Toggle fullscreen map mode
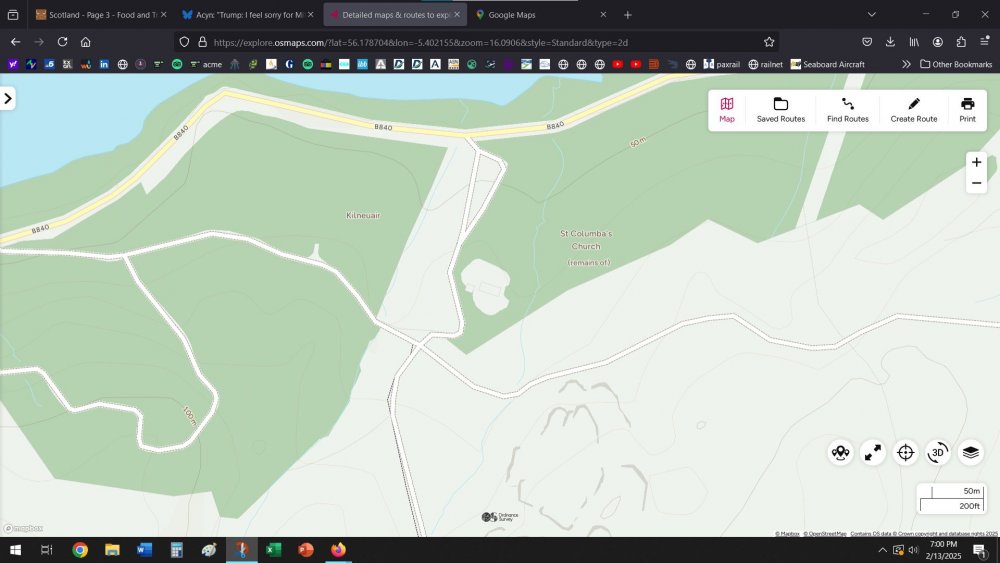 pos(873,452)
